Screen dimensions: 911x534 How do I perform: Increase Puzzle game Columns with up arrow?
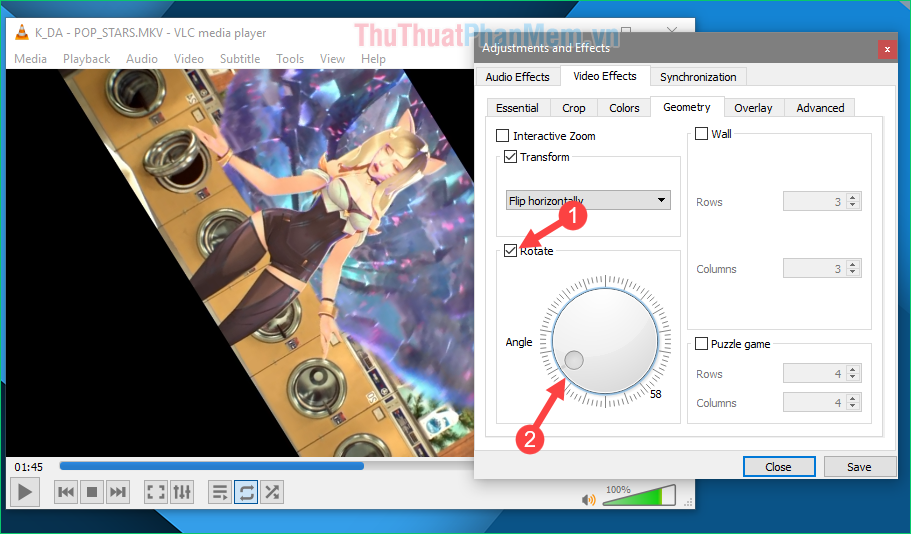(x=852, y=399)
